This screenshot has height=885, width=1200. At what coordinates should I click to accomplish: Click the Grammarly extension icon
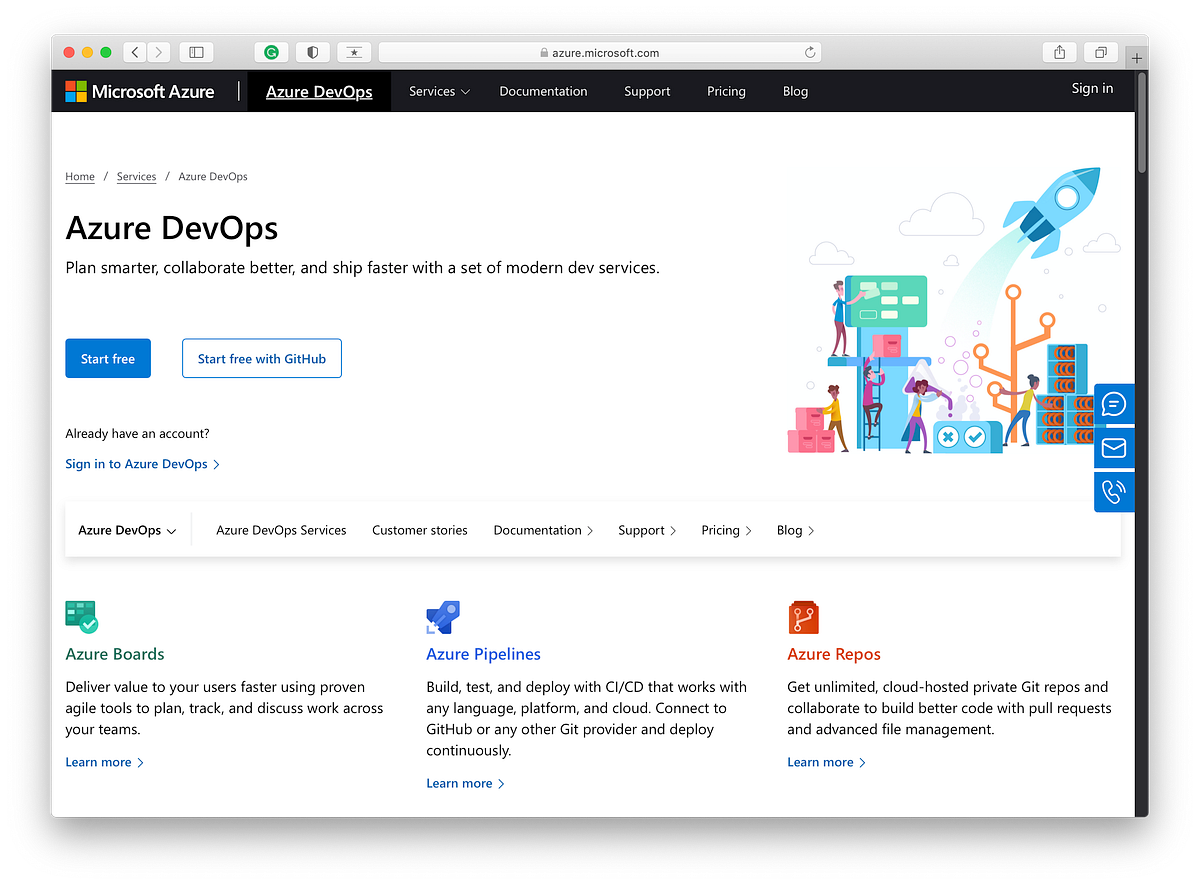pos(270,52)
